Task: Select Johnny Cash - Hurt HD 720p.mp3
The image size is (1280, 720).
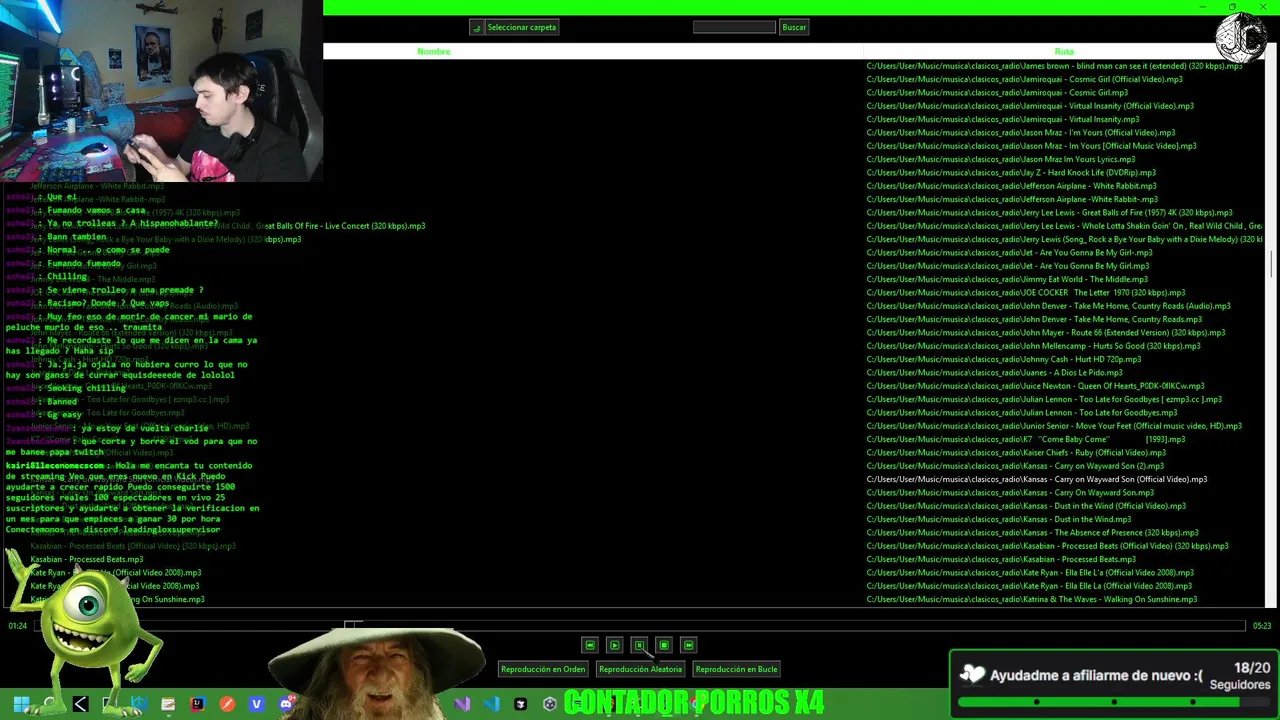Action: (1003, 359)
